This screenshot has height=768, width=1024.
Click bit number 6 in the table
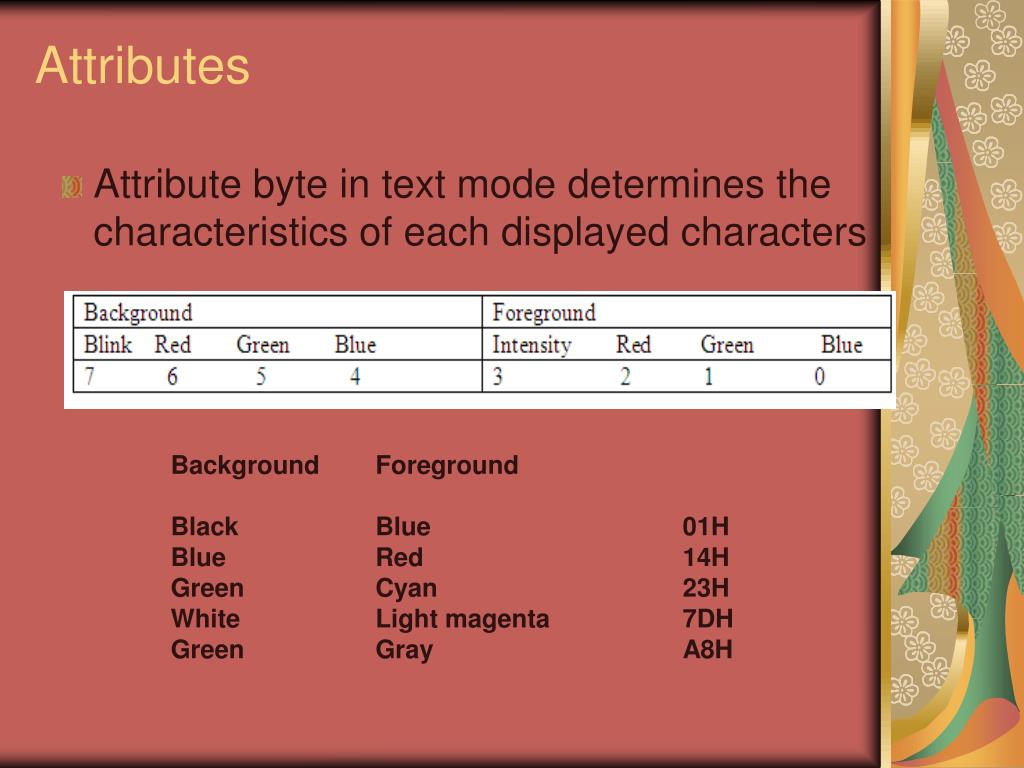[172, 376]
